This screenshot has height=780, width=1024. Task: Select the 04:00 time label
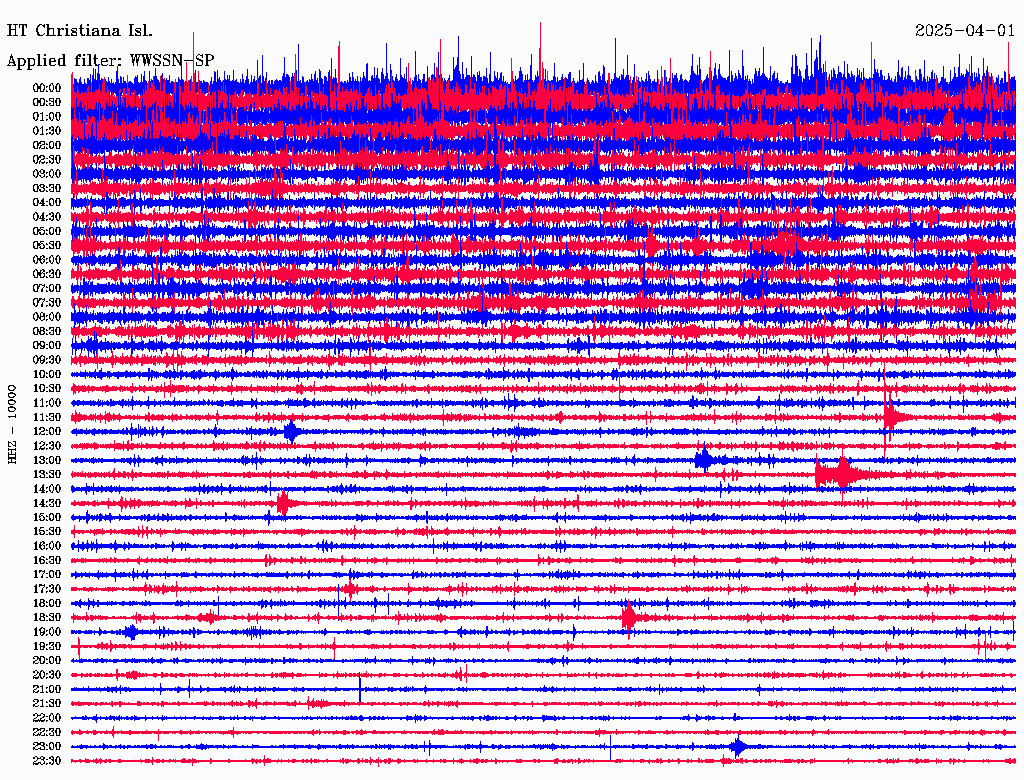tap(47, 203)
